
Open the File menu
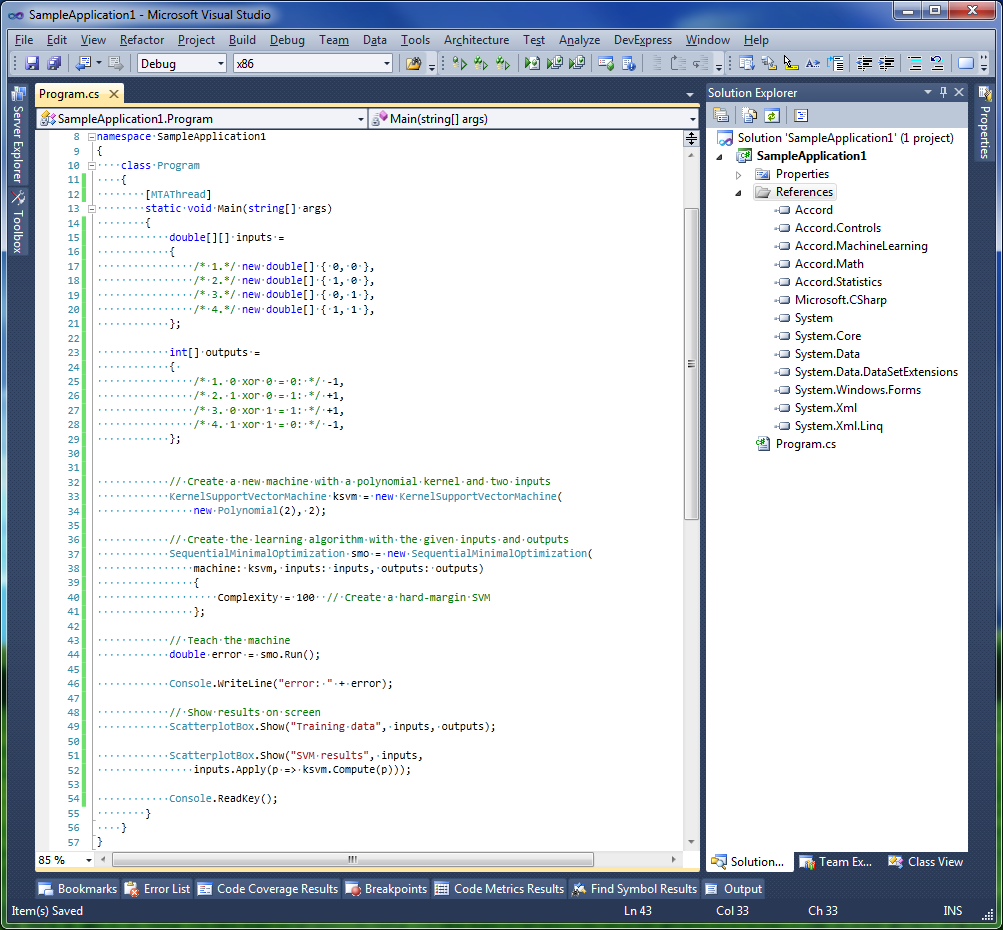[x=24, y=40]
